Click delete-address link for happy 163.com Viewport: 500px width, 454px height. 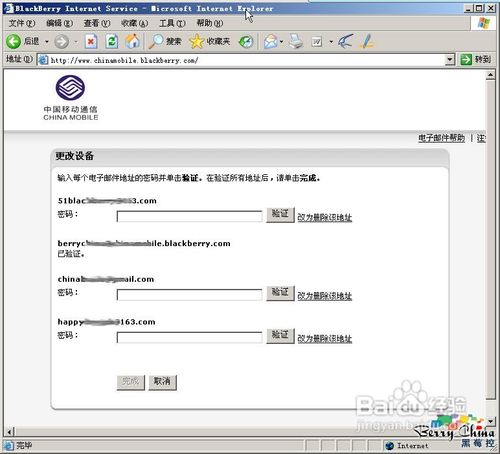[x=325, y=338]
